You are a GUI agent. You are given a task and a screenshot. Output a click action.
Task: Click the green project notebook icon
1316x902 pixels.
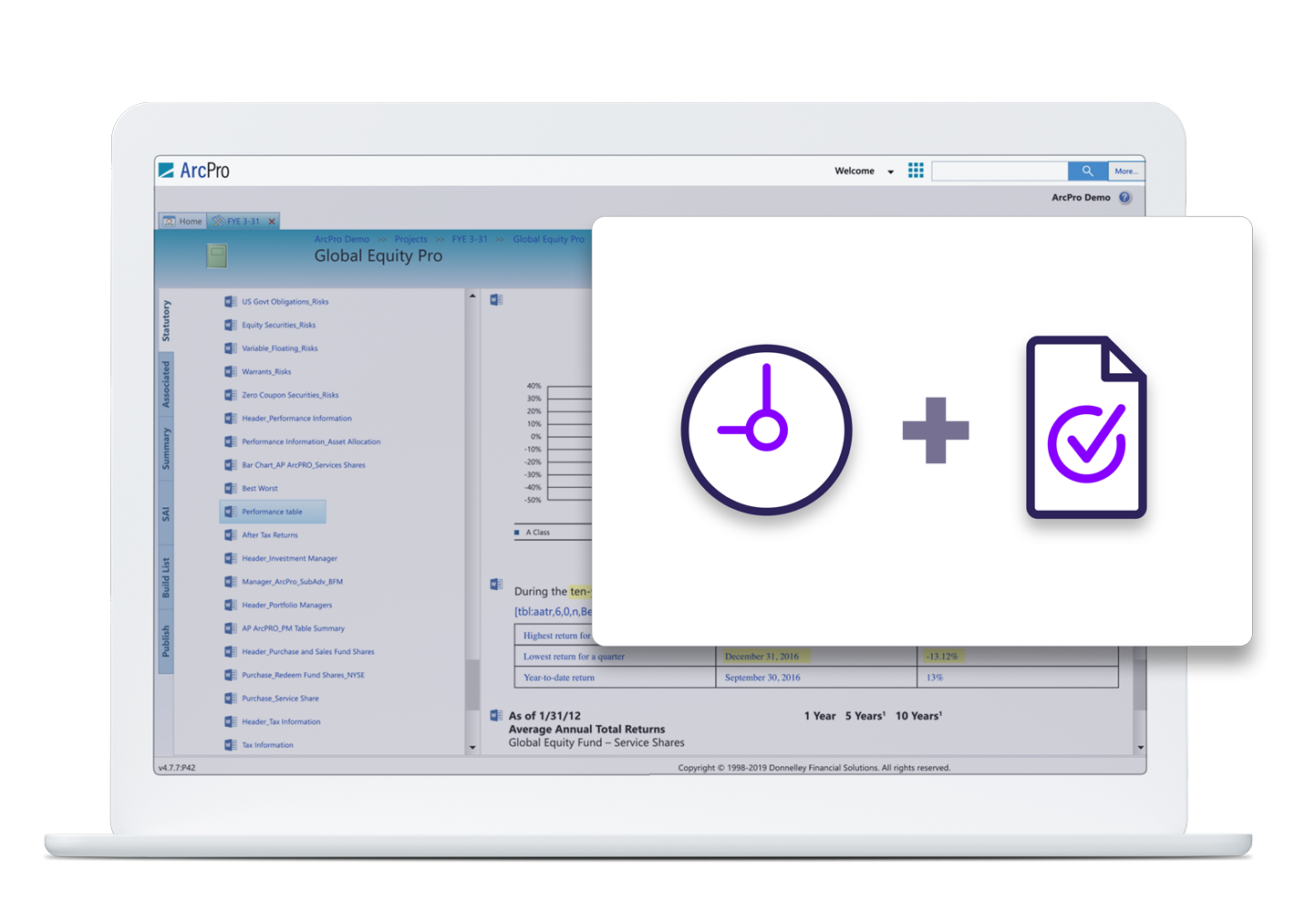coord(215,255)
